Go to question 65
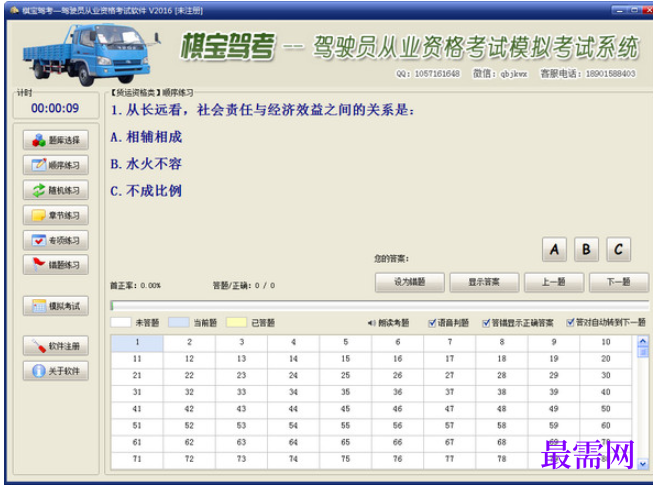The height and width of the screenshot is (486, 653). coord(345,443)
